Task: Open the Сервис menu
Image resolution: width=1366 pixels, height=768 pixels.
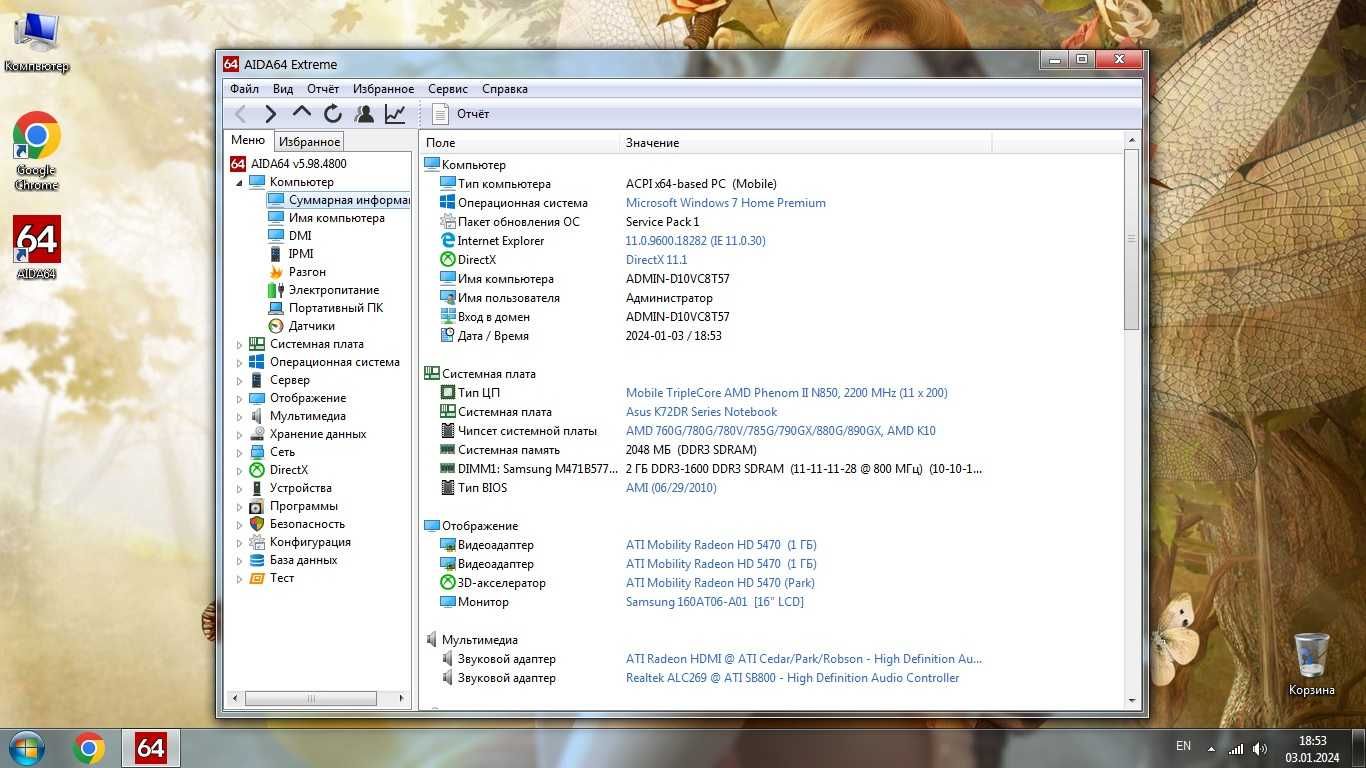Action: (x=447, y=89)
